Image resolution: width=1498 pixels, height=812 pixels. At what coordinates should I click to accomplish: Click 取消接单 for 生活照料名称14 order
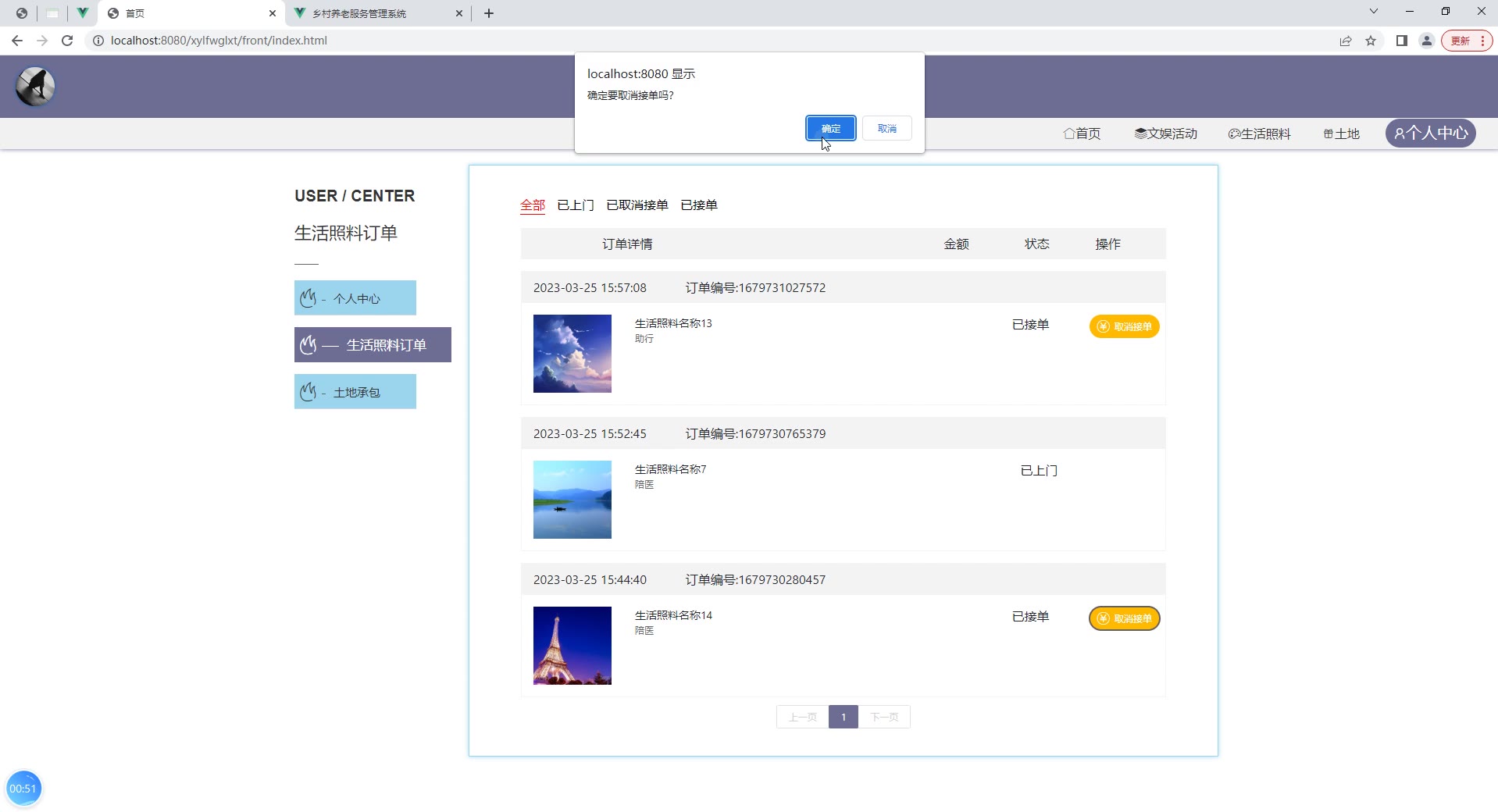click(1124, 618)
